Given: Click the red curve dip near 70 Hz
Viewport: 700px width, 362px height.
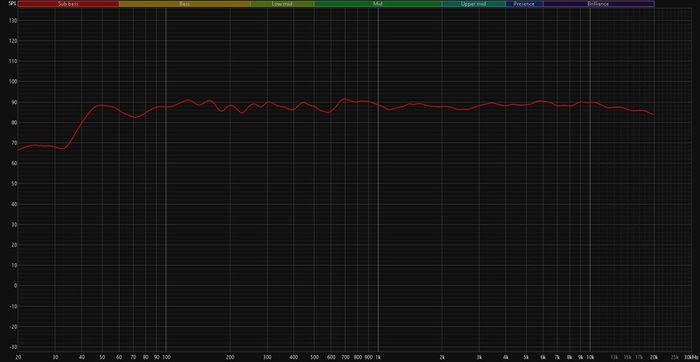Looking at the screenshot, I should pos(136,117).
